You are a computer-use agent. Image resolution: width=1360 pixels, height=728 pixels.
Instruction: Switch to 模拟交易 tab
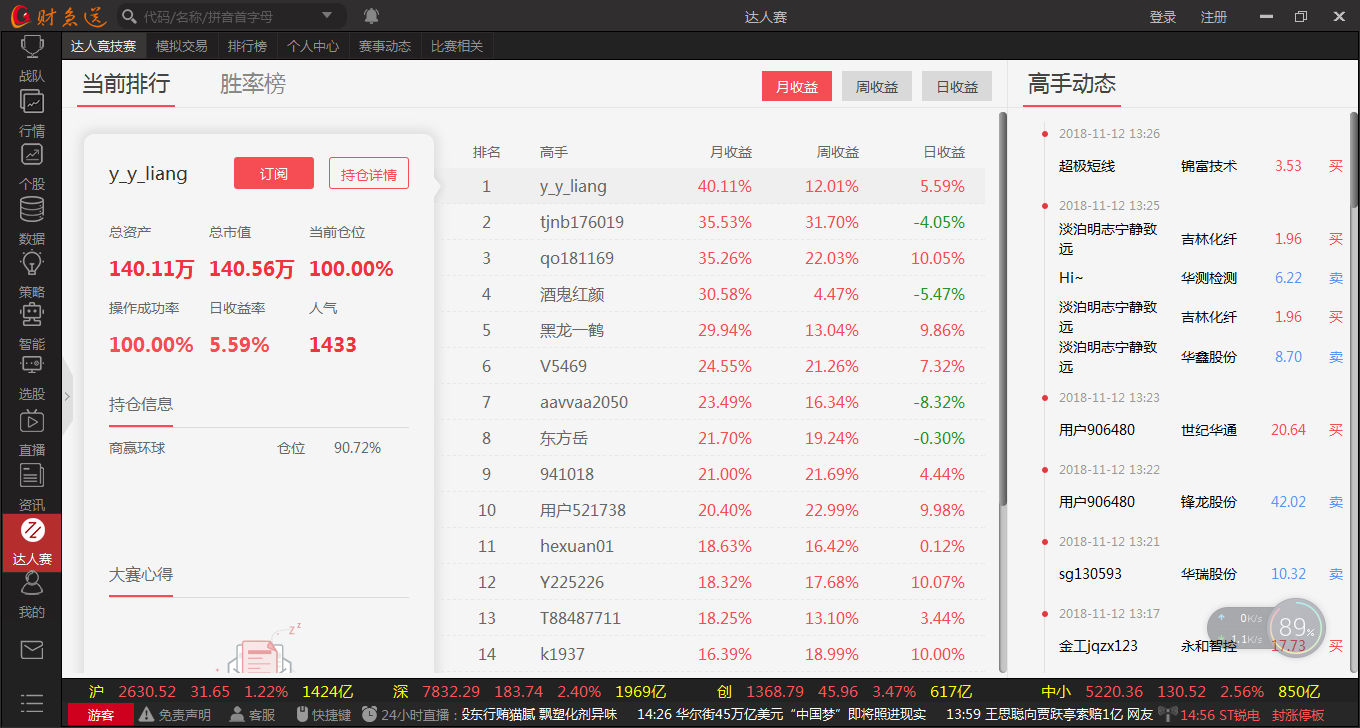click(x=182, y=46)
